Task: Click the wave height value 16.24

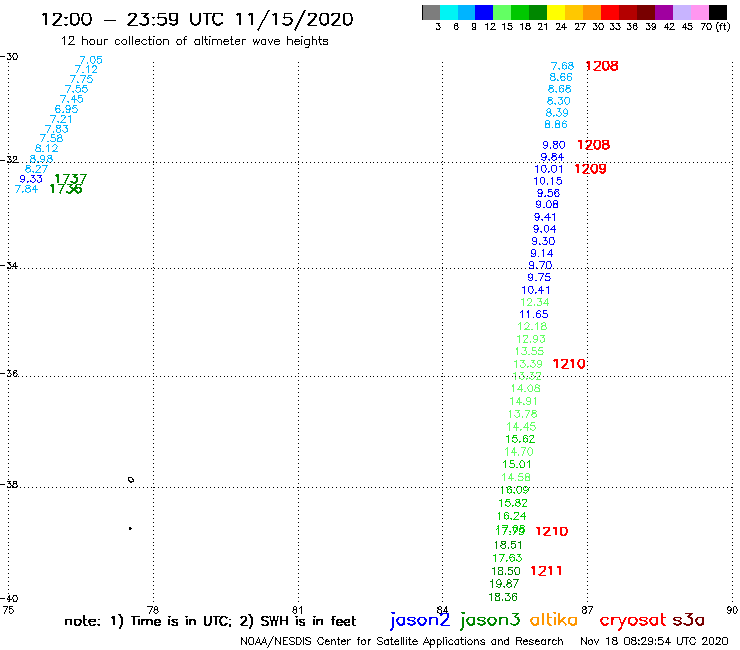Action: point(512,516)
